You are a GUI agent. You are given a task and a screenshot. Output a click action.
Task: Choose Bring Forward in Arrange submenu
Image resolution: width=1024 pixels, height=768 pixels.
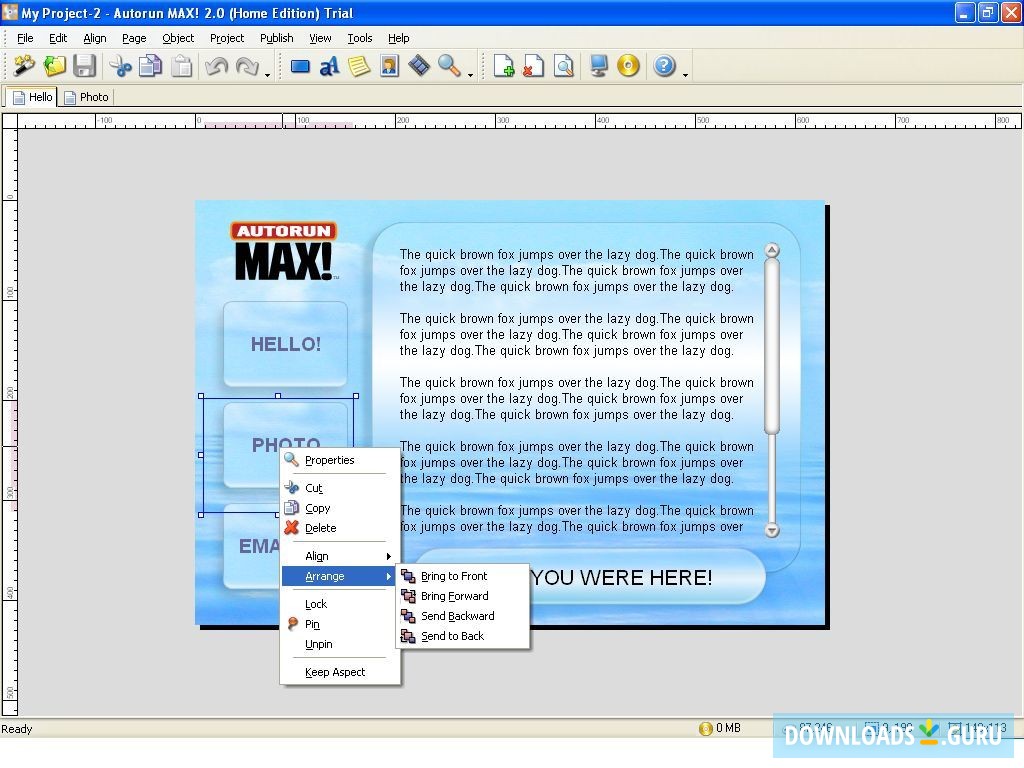pyautogui.click(x=462, y=596)
